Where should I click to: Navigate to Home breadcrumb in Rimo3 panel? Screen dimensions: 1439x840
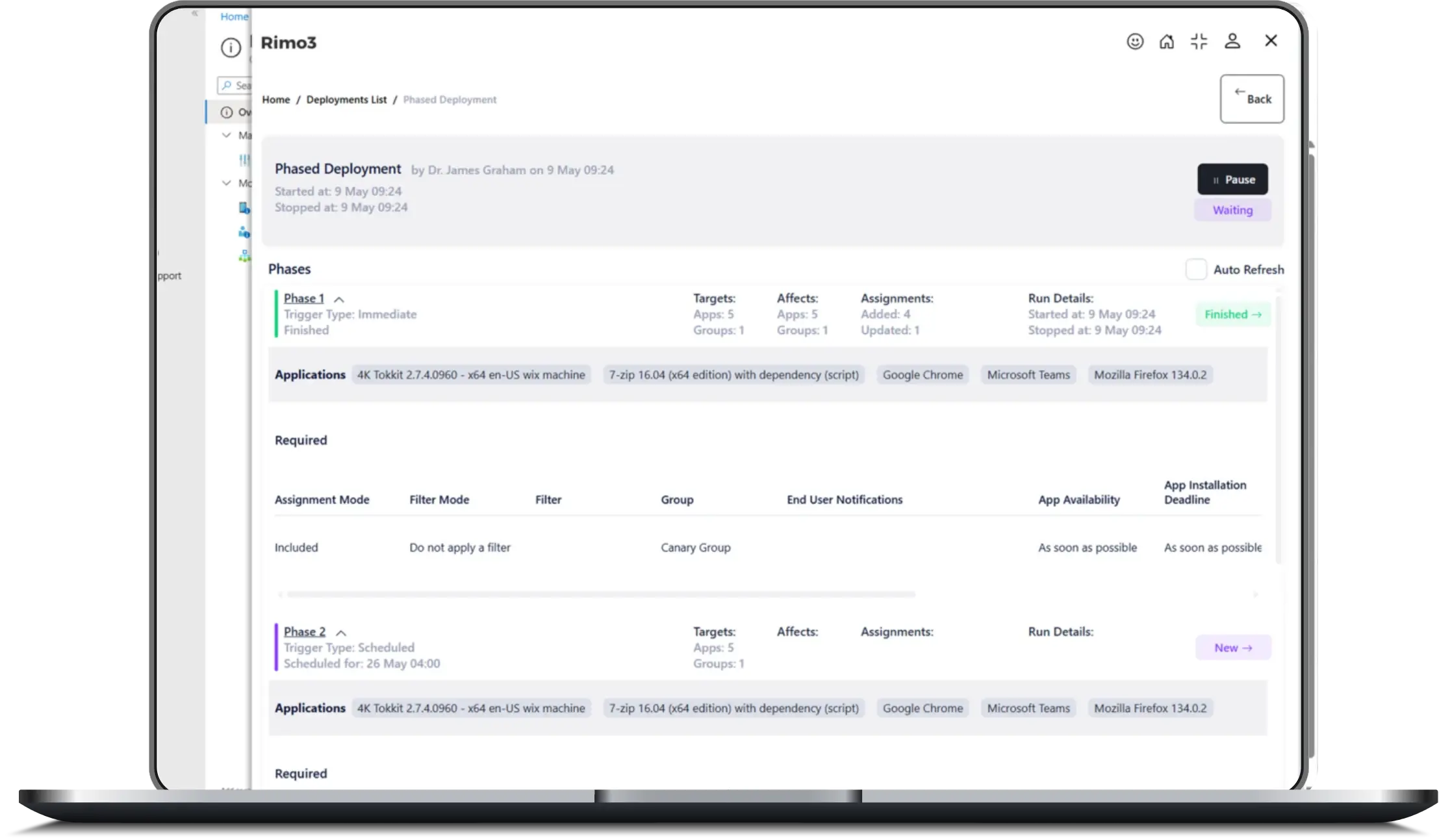click(x=276, y=99)
